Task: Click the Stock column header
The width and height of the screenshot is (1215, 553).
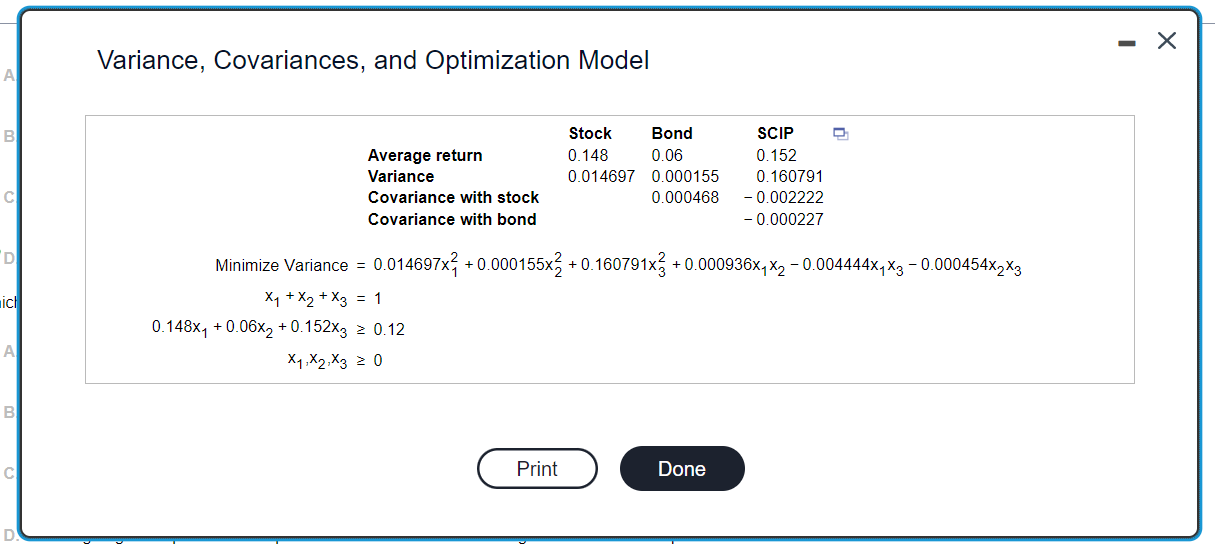Action: tap(590, 133)
